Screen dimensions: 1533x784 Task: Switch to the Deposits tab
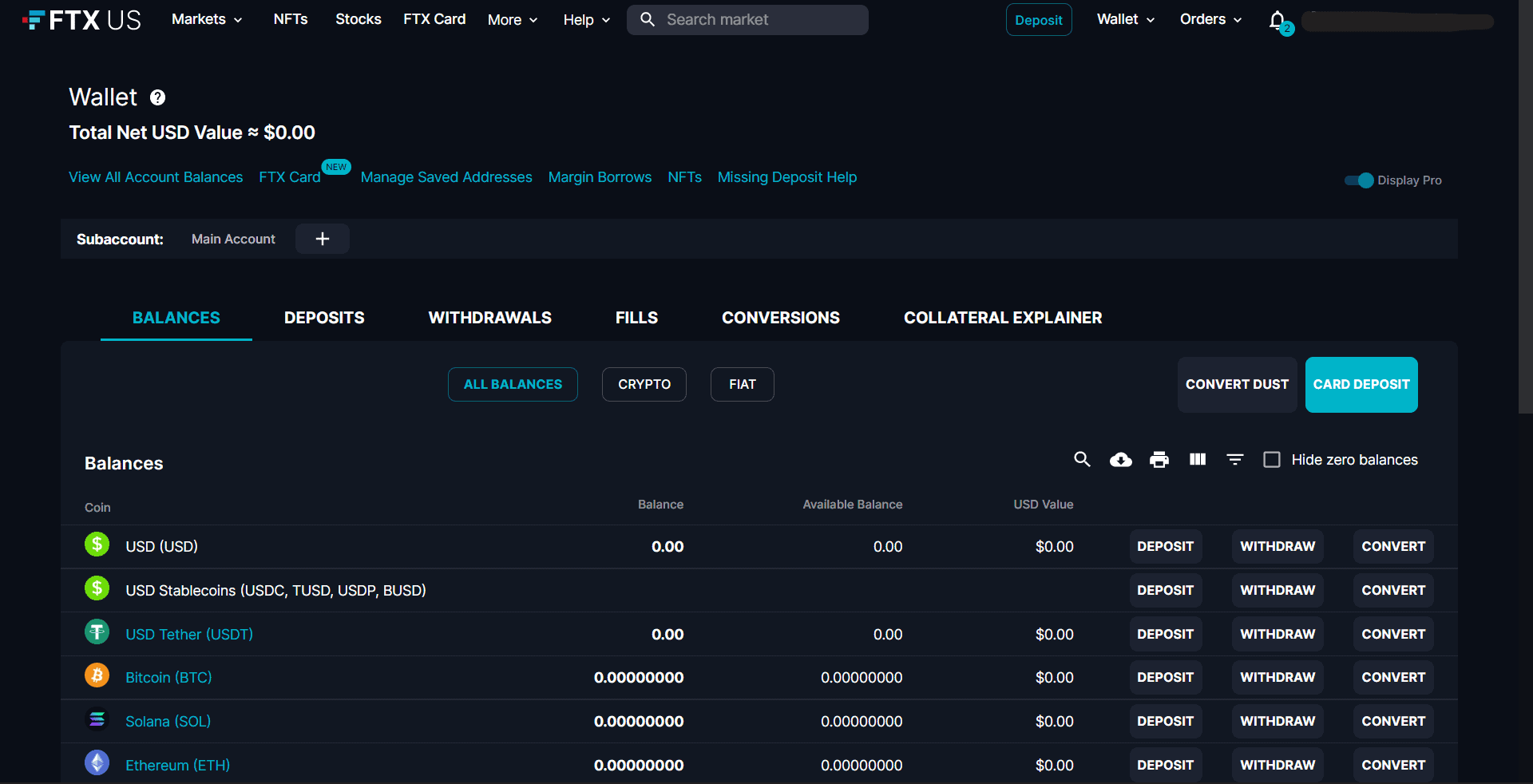pyautogui.click(x=324, y=318)
